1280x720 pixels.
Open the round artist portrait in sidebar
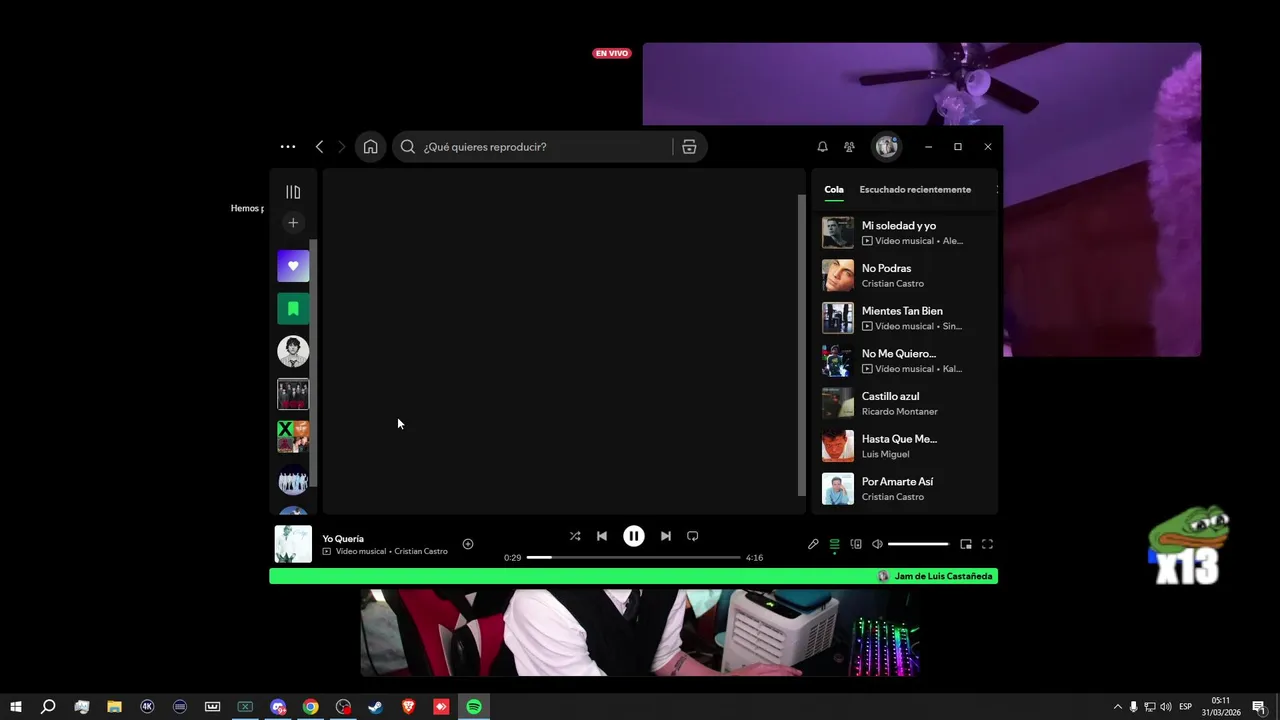293,351
